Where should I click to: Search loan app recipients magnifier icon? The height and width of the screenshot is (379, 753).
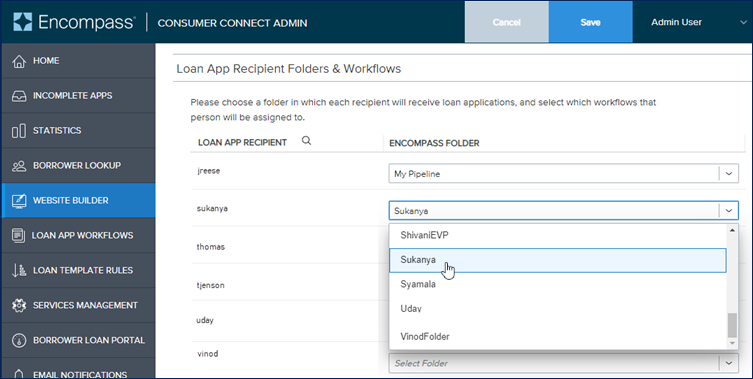click(306, 140)
